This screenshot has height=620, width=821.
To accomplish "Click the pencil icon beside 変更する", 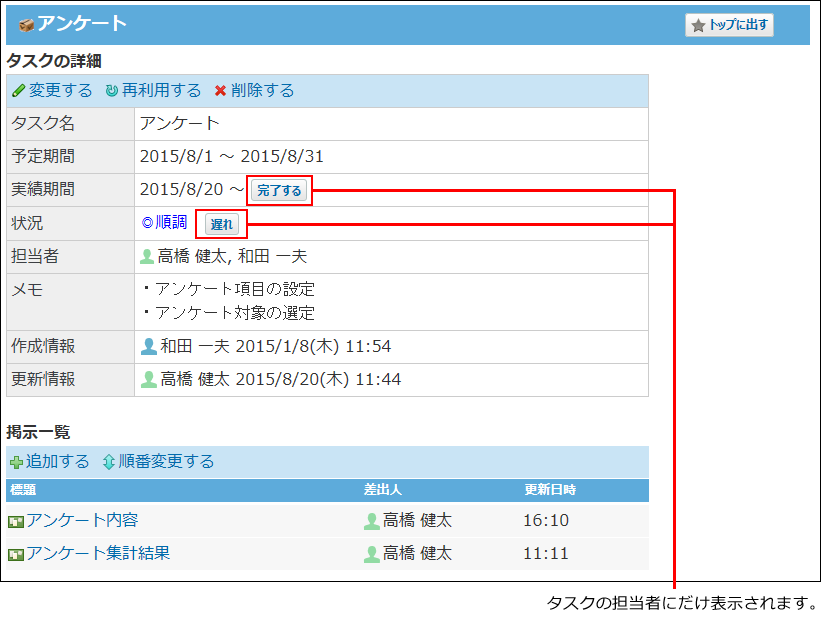I will tap(18, 91).
